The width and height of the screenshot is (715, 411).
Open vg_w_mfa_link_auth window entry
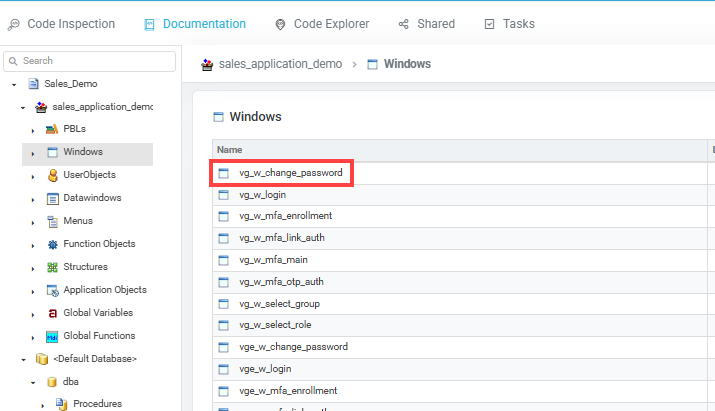pyautogui.click(x=282, y=238)
